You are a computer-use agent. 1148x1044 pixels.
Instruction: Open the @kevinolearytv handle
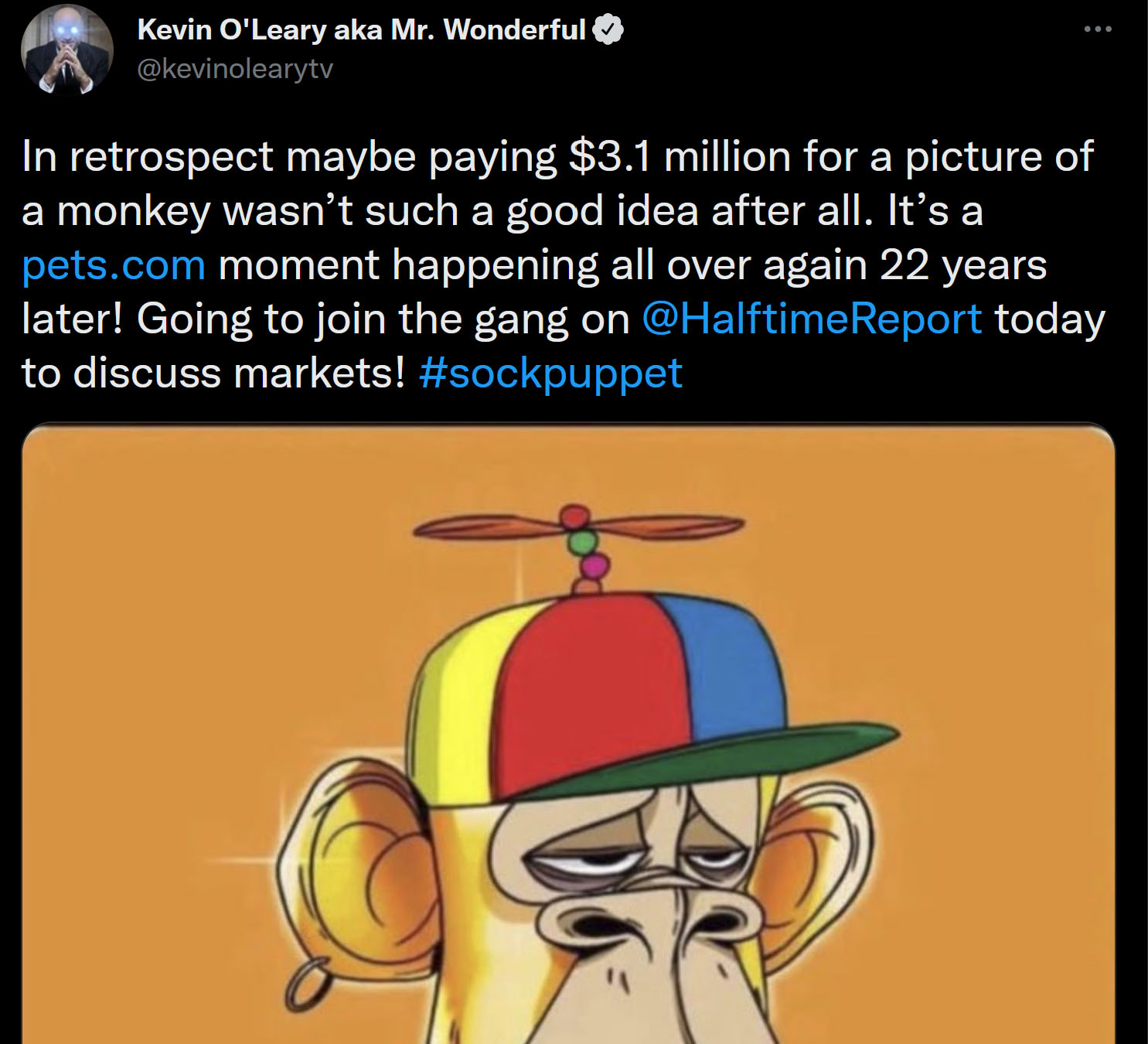point(235,69)
